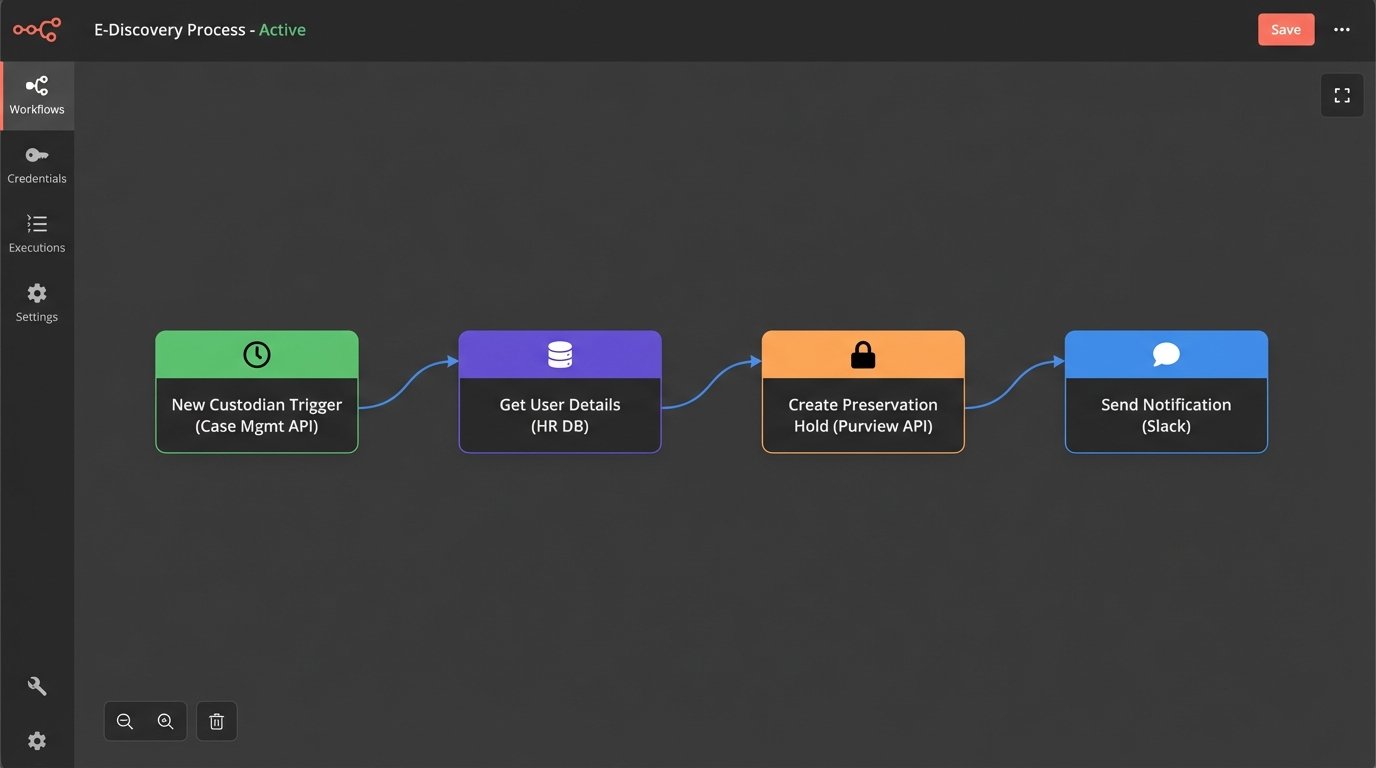Screen dimensions: 1376x768
Task: Click the clock icon on New Custodian Trigger
Action: 256,354
